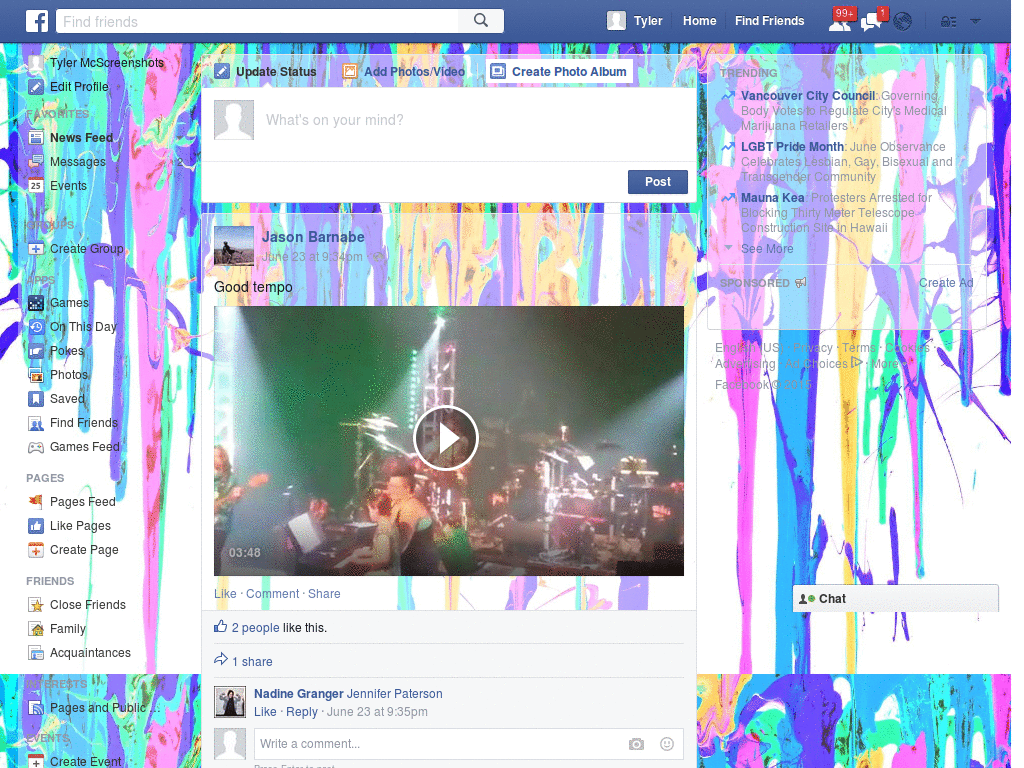
Task: View the 2 people who like this
Action: [255, 628]
